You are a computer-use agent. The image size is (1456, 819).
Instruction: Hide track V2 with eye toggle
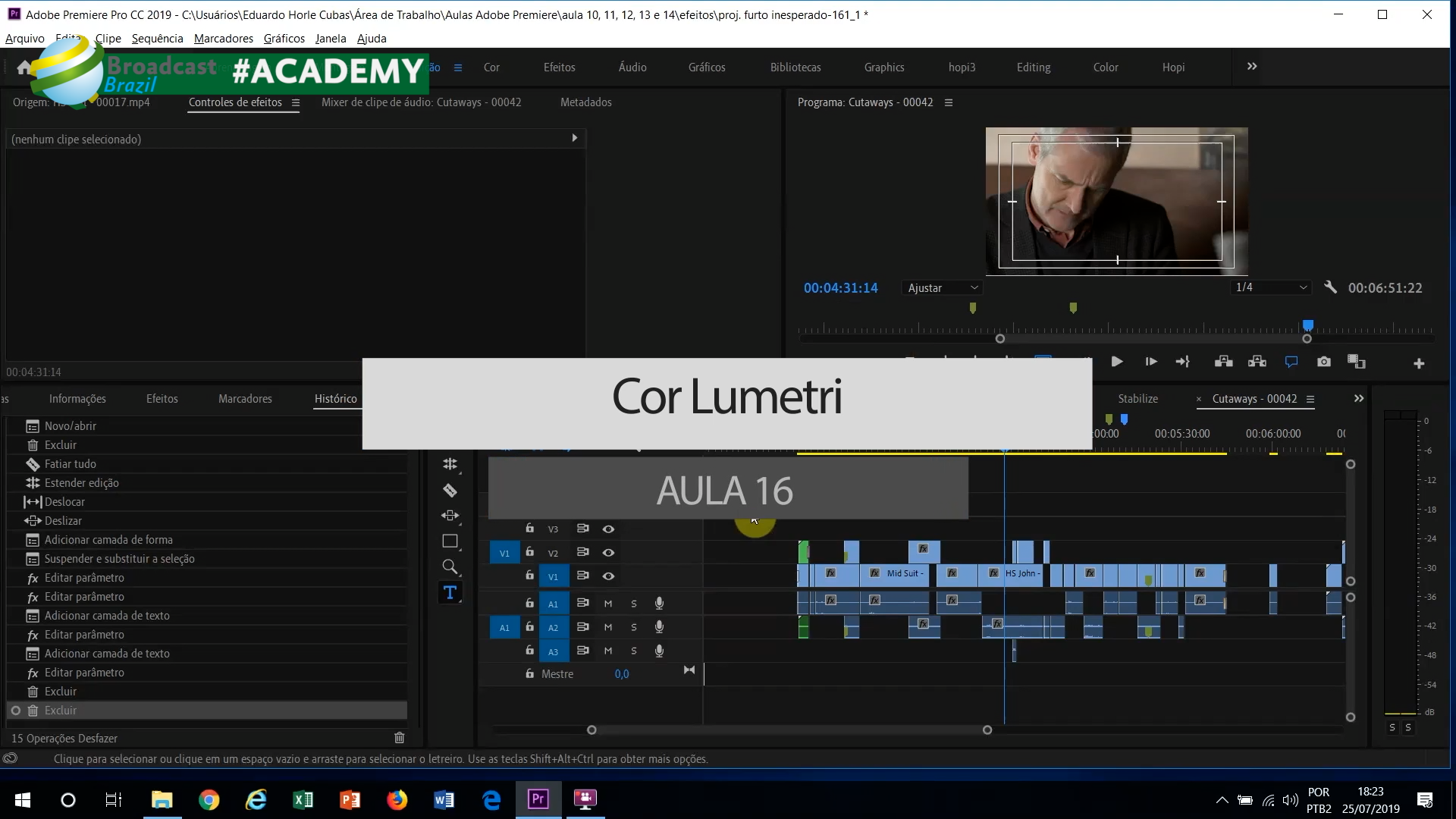click(x=608, y=553)
